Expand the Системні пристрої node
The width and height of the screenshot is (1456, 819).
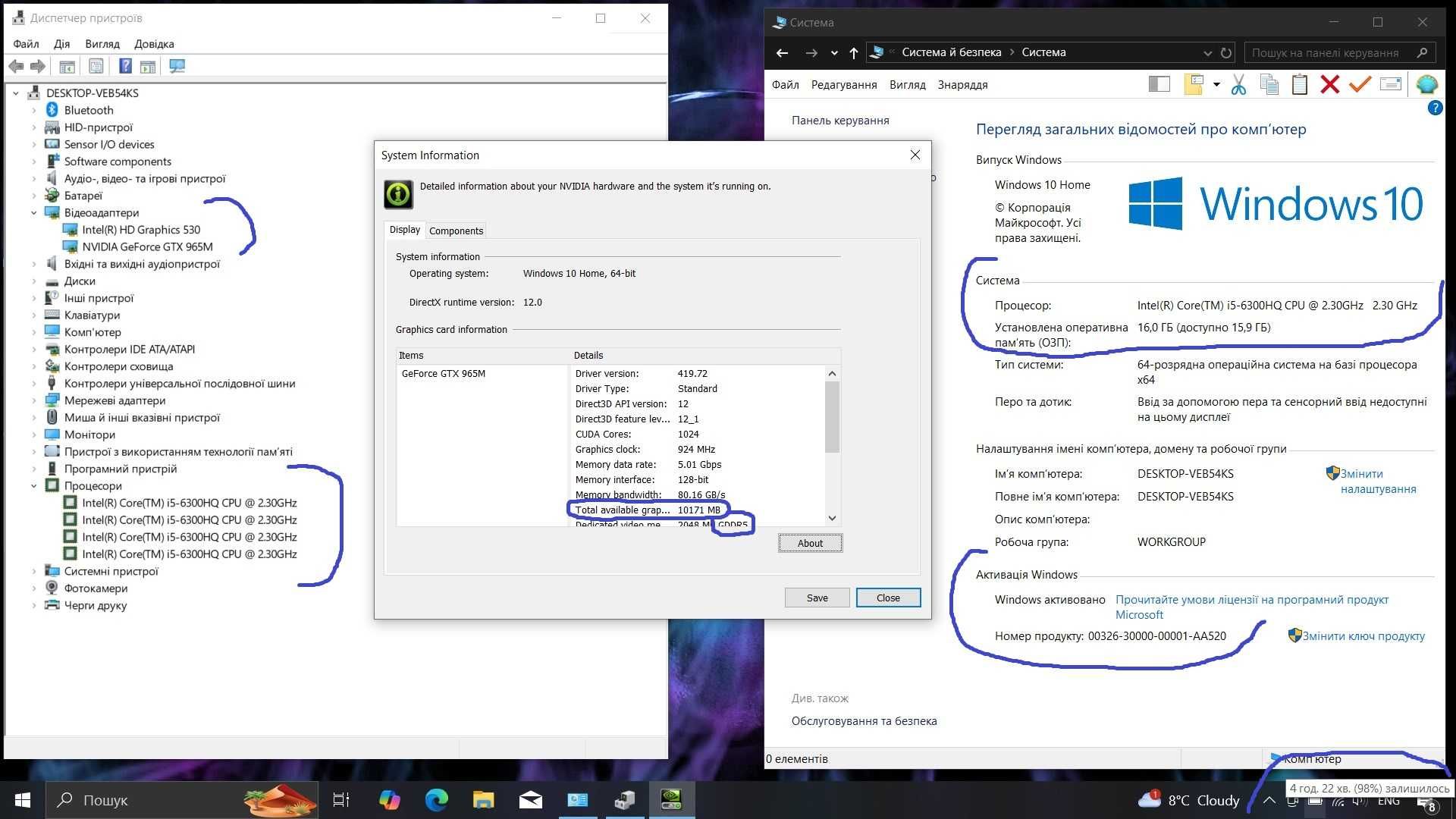[x=33, y=571]
